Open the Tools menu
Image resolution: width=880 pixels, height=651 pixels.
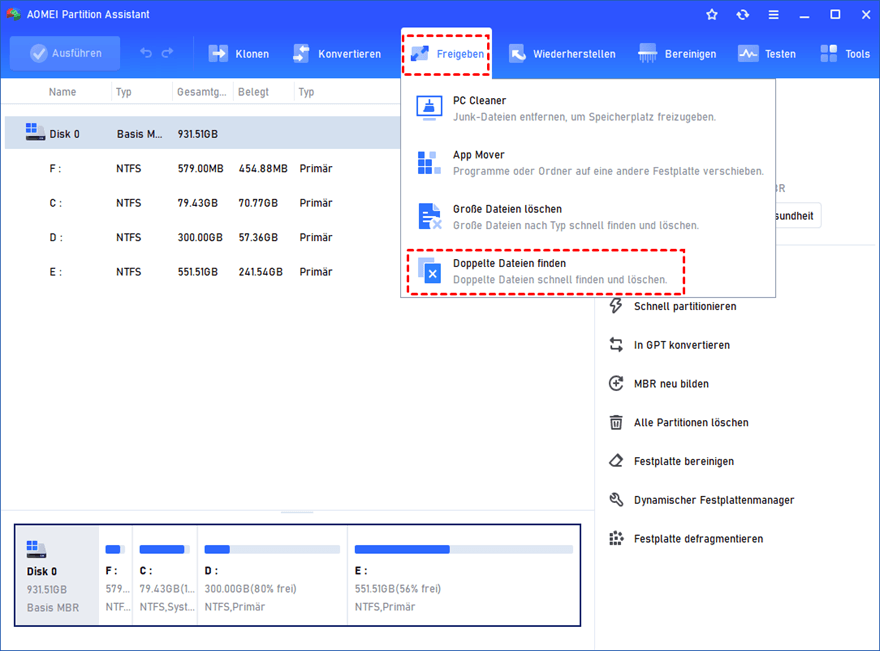(x=845, y=54)
